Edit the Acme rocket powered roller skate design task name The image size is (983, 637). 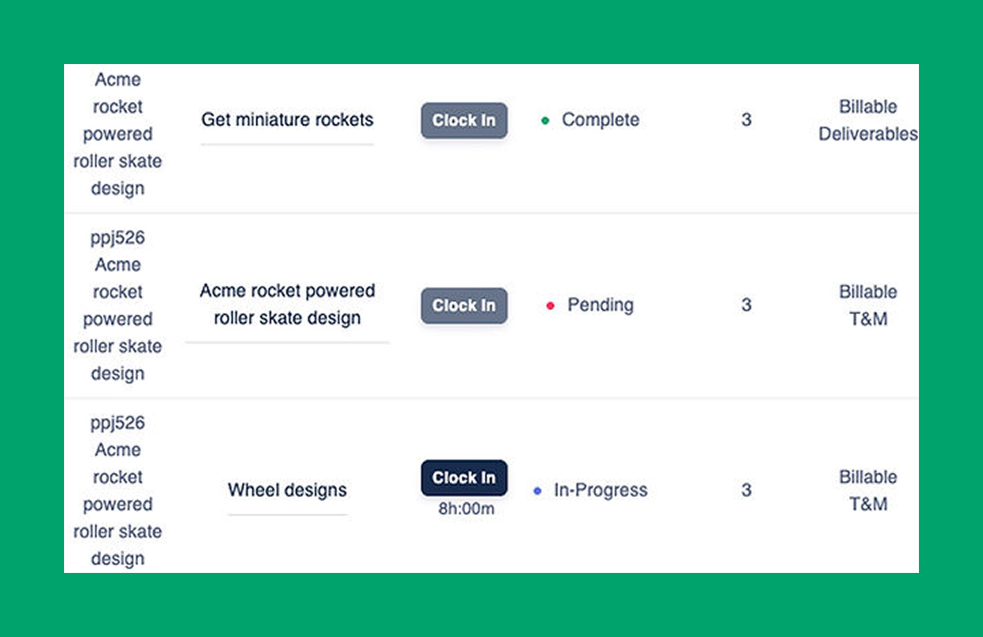tap(287, 305)
